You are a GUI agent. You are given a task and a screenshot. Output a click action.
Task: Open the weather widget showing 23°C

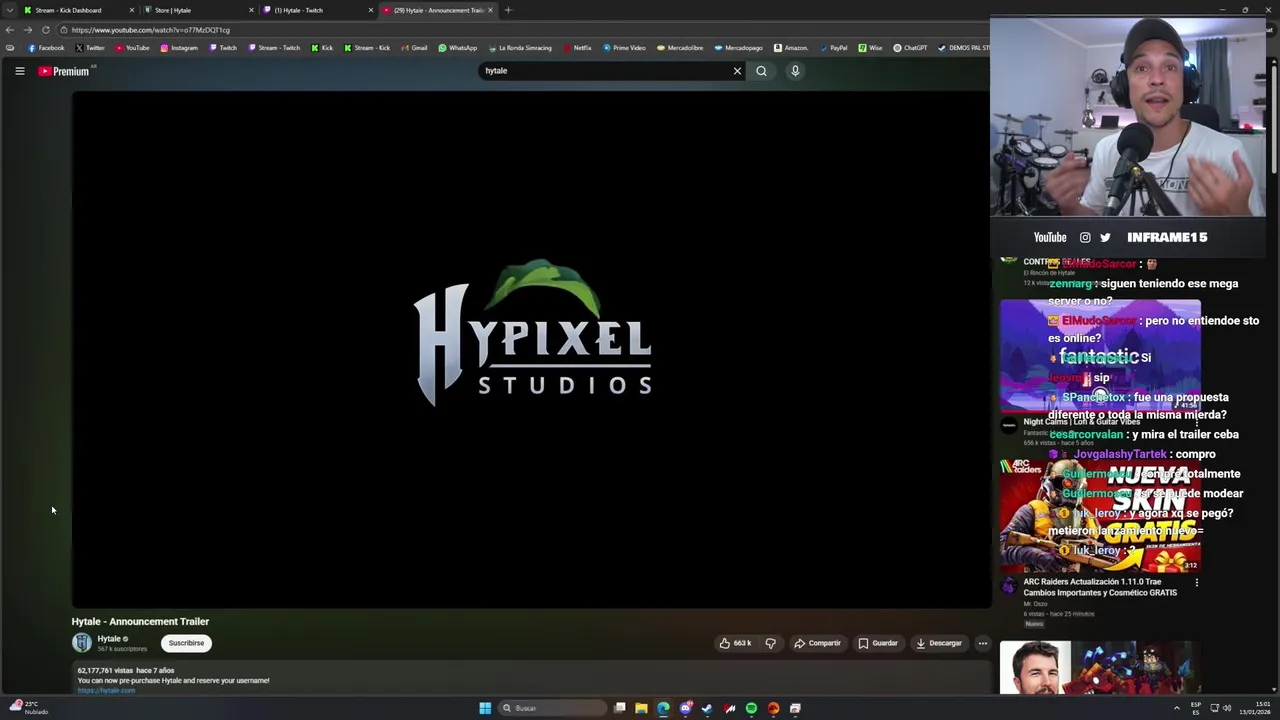30,707
